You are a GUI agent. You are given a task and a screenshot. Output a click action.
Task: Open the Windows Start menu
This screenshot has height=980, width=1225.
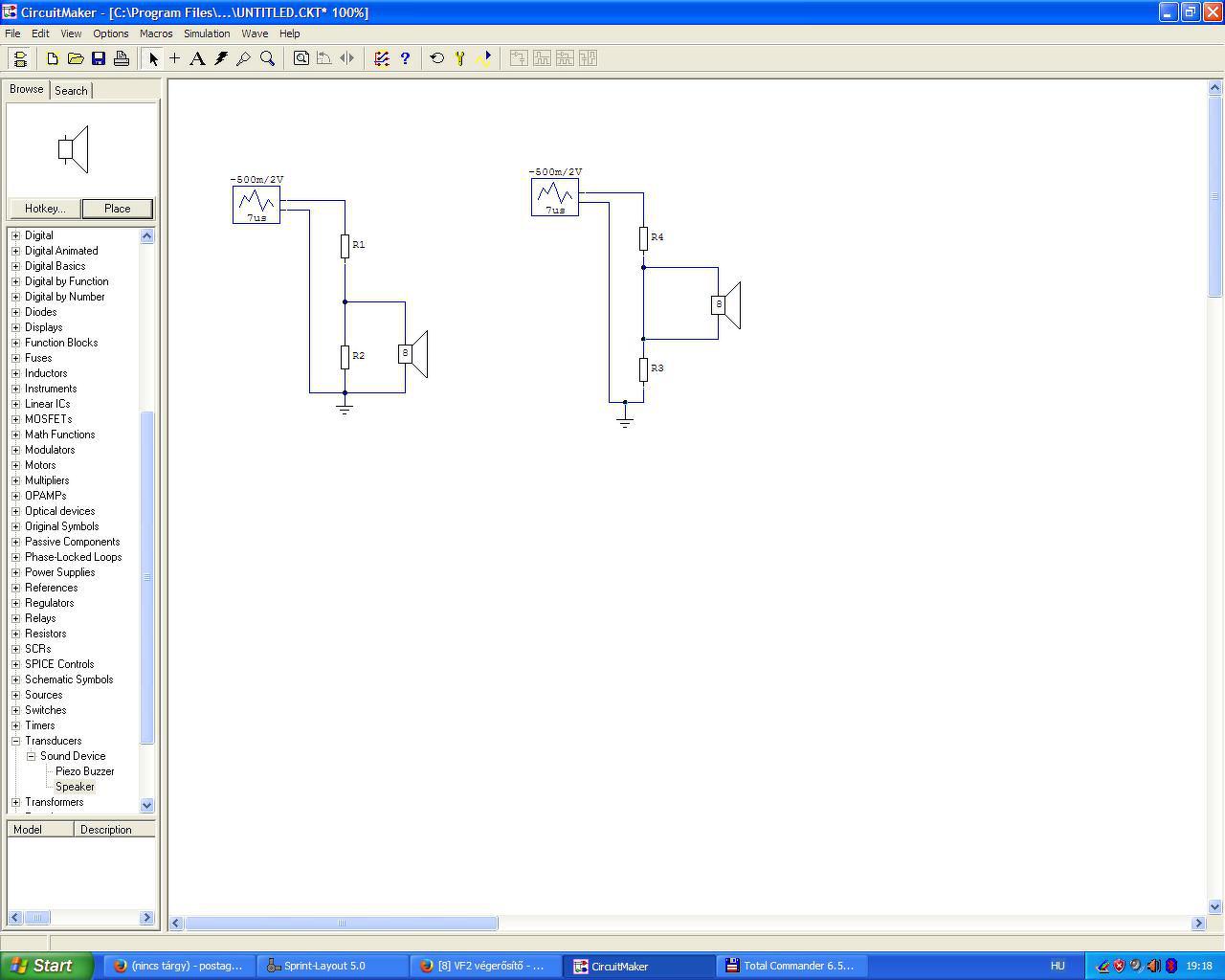pyautogui.click(x=47, y=966)
